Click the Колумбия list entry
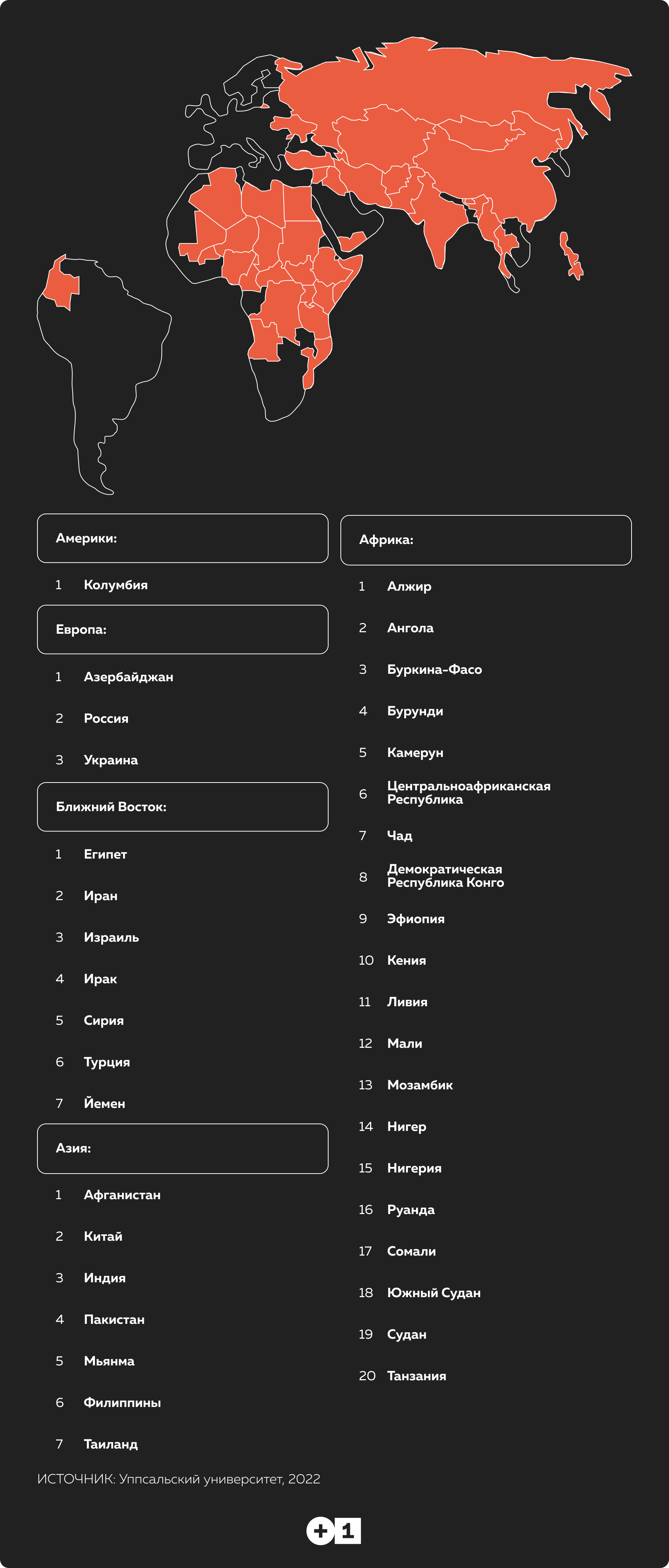 click(116, 585)
